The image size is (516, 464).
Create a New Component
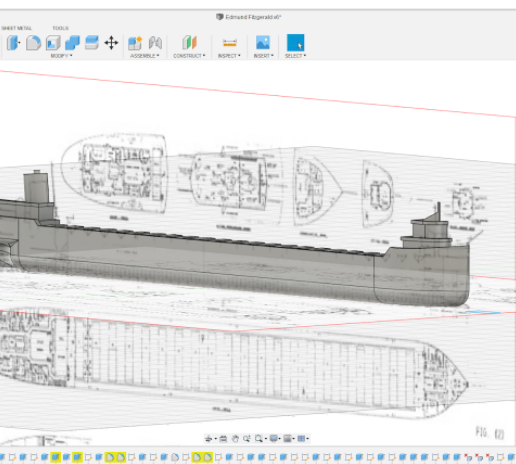point(135,43)
